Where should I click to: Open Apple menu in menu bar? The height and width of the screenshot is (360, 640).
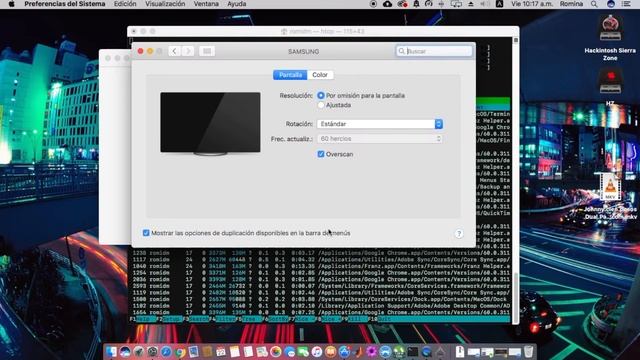click(x=11, y=4)
